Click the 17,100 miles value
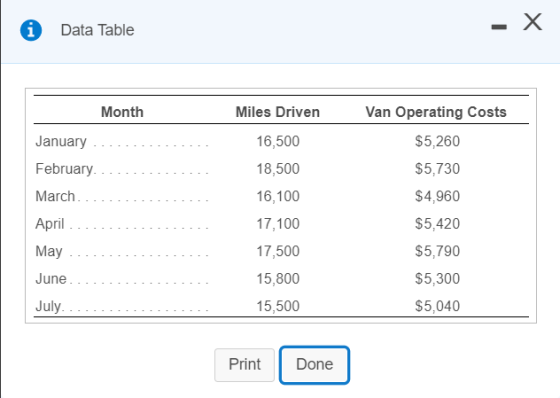The height and width of the screenshot is (398, 560). tap(278, 224)
